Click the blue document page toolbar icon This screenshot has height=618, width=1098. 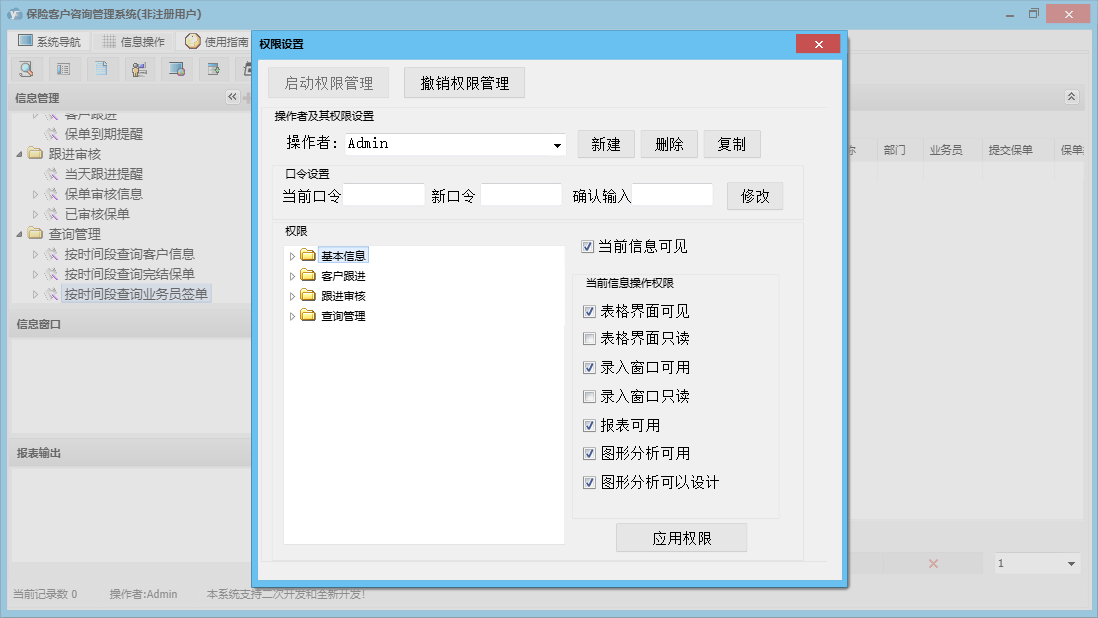pyautogui.click(x=102, y=69)
